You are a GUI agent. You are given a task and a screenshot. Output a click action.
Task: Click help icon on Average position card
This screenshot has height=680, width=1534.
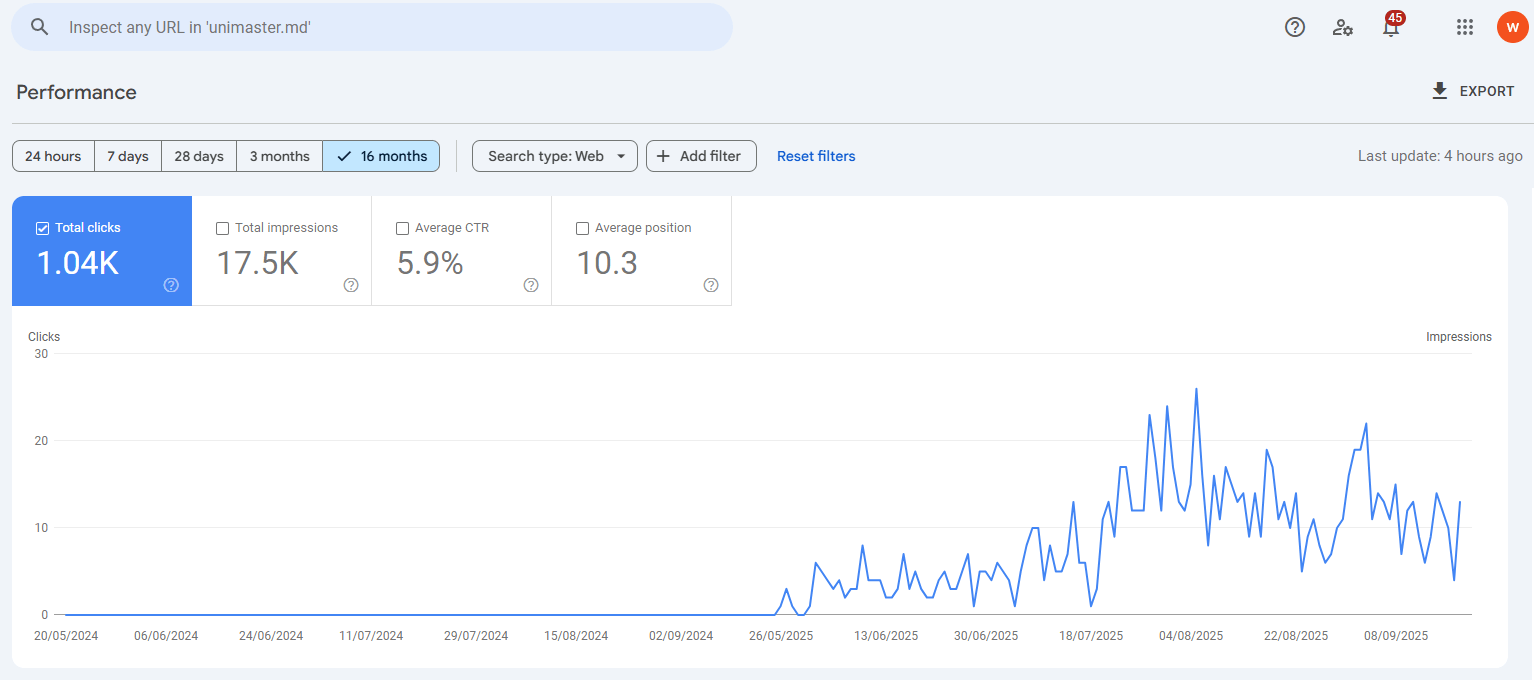(x=711, y=285)
